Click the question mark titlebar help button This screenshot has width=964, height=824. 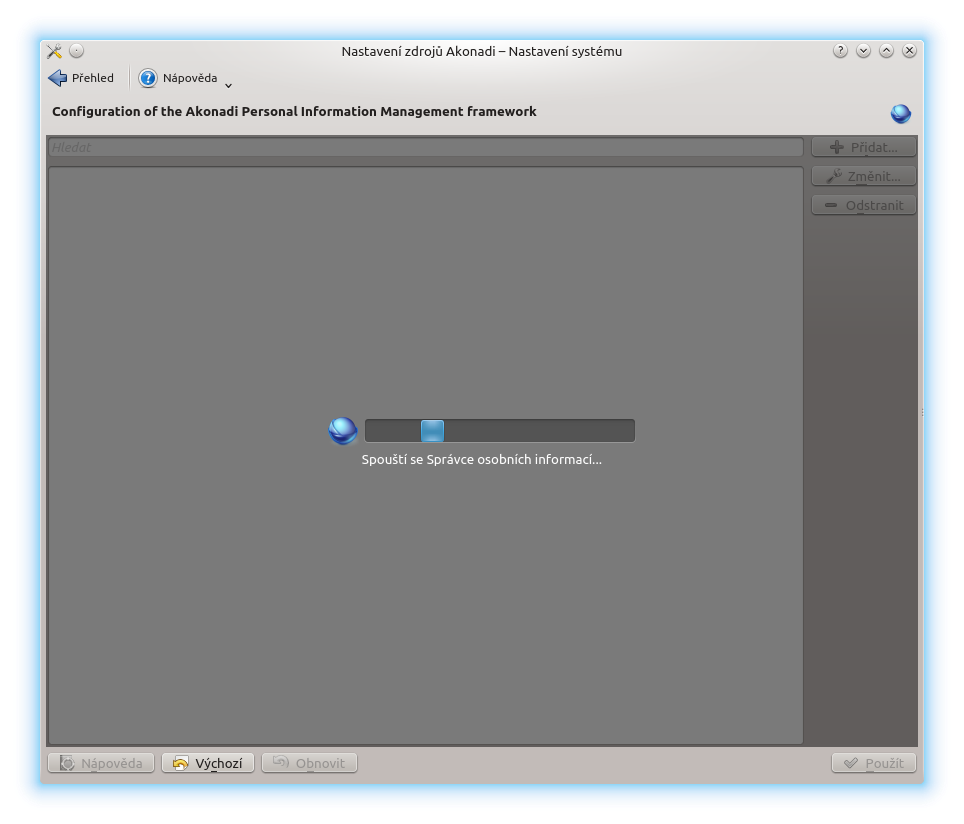tap(840, 50)
